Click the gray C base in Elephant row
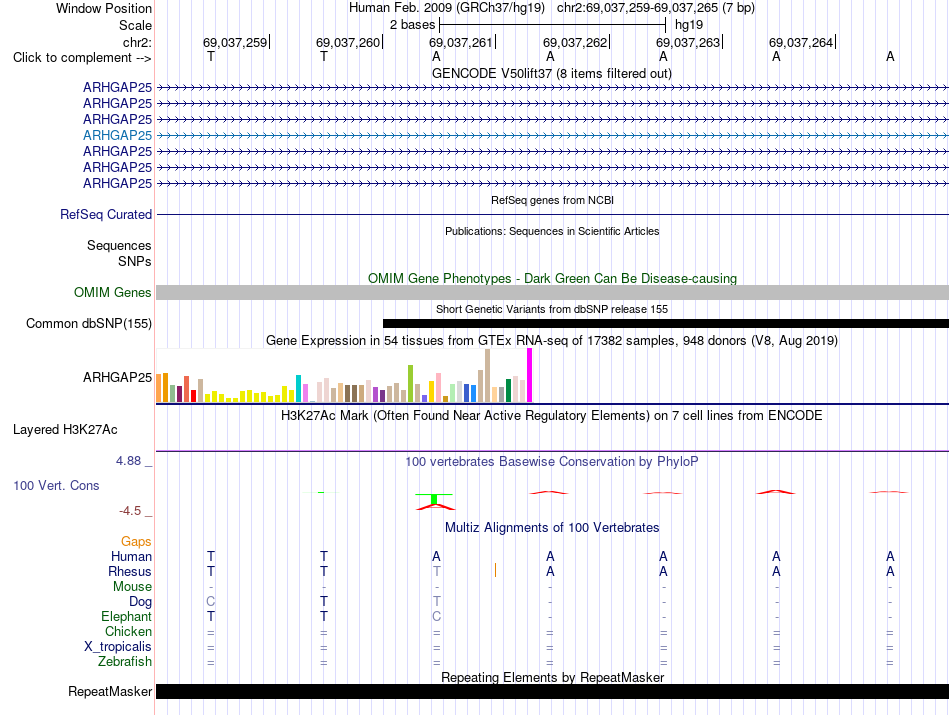 pos(436,616)
